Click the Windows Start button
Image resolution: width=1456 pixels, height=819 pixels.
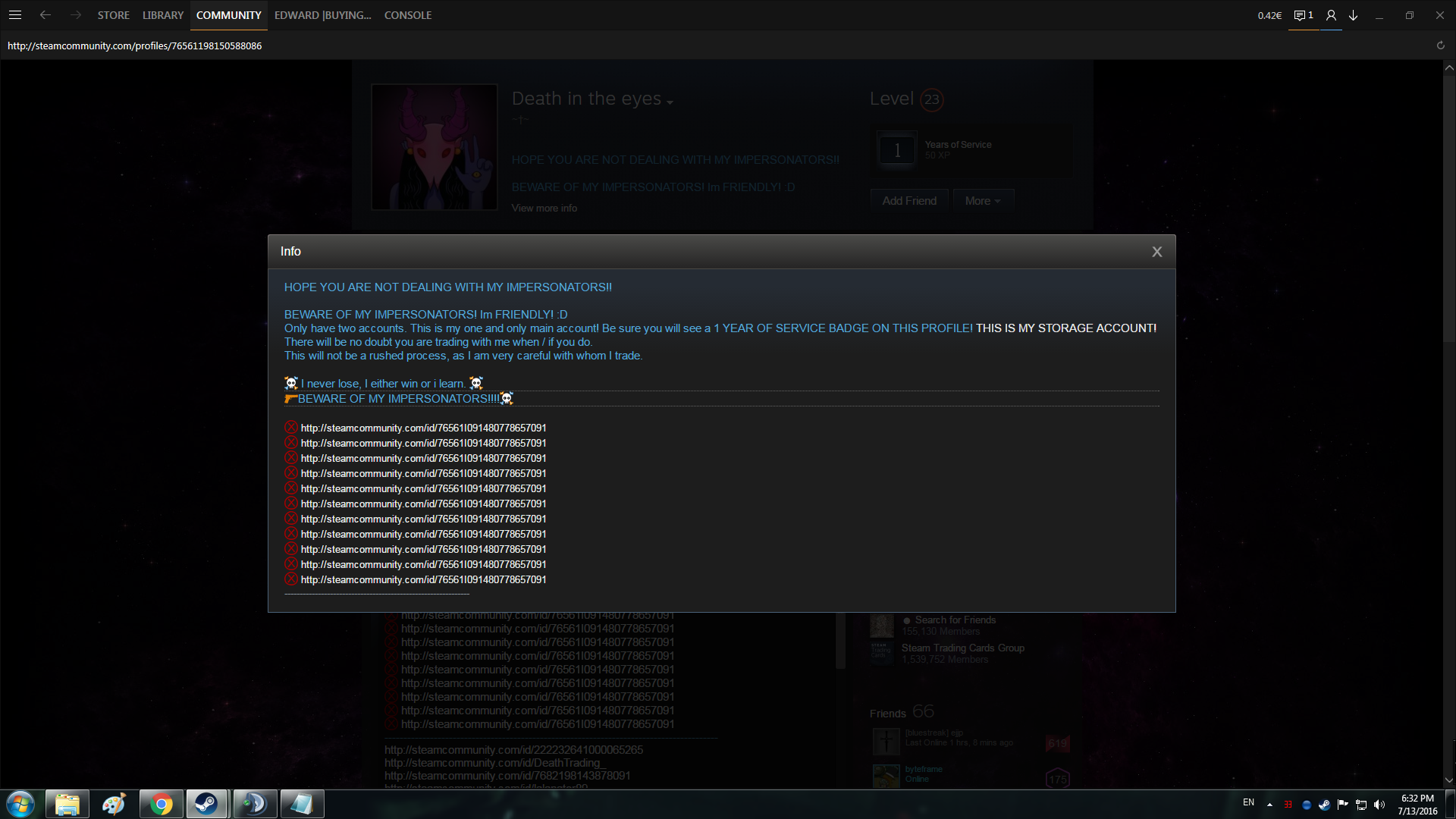20,804
